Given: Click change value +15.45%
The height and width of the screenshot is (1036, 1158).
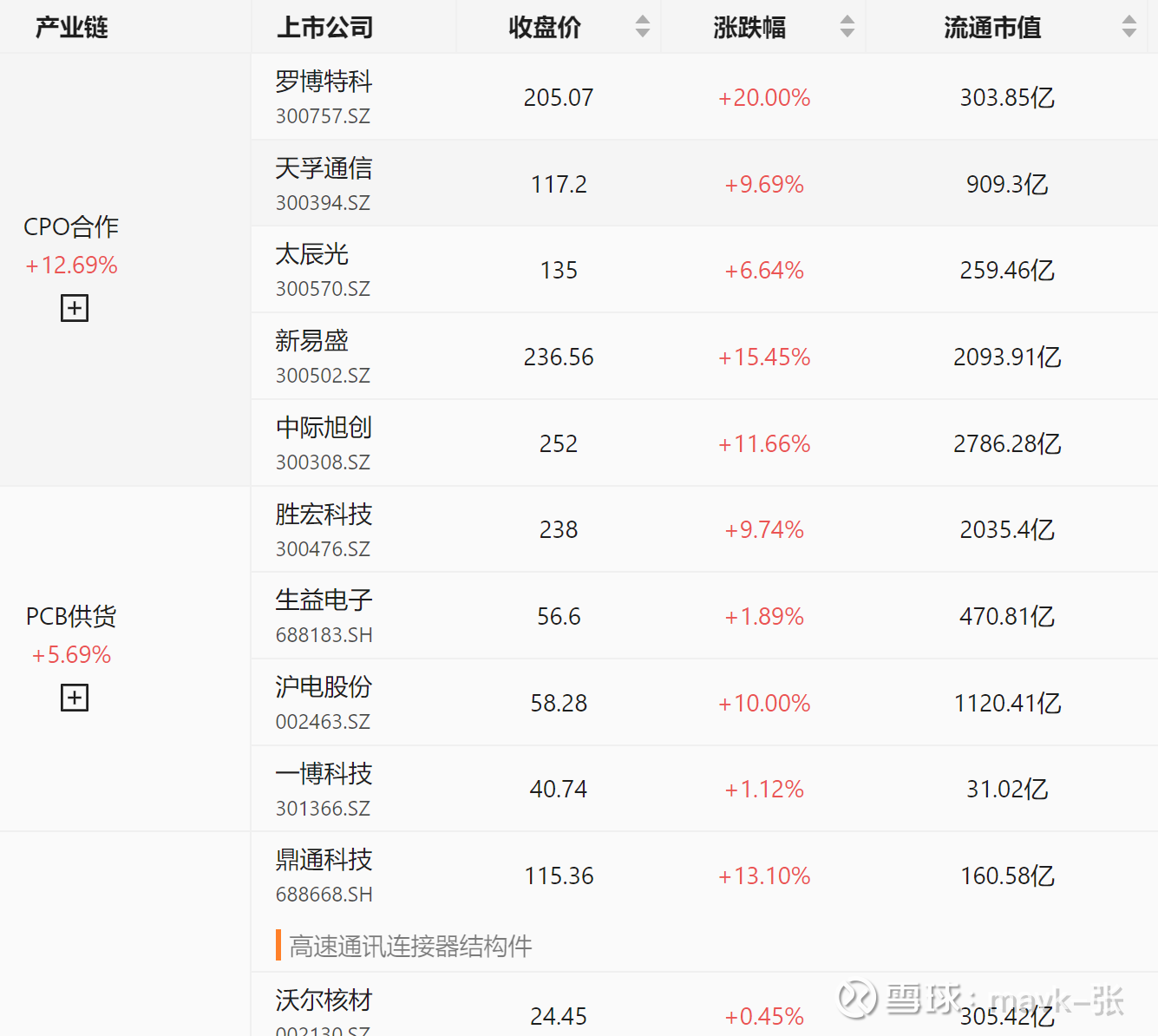Looking at the screenshot, I should point(764,357).
